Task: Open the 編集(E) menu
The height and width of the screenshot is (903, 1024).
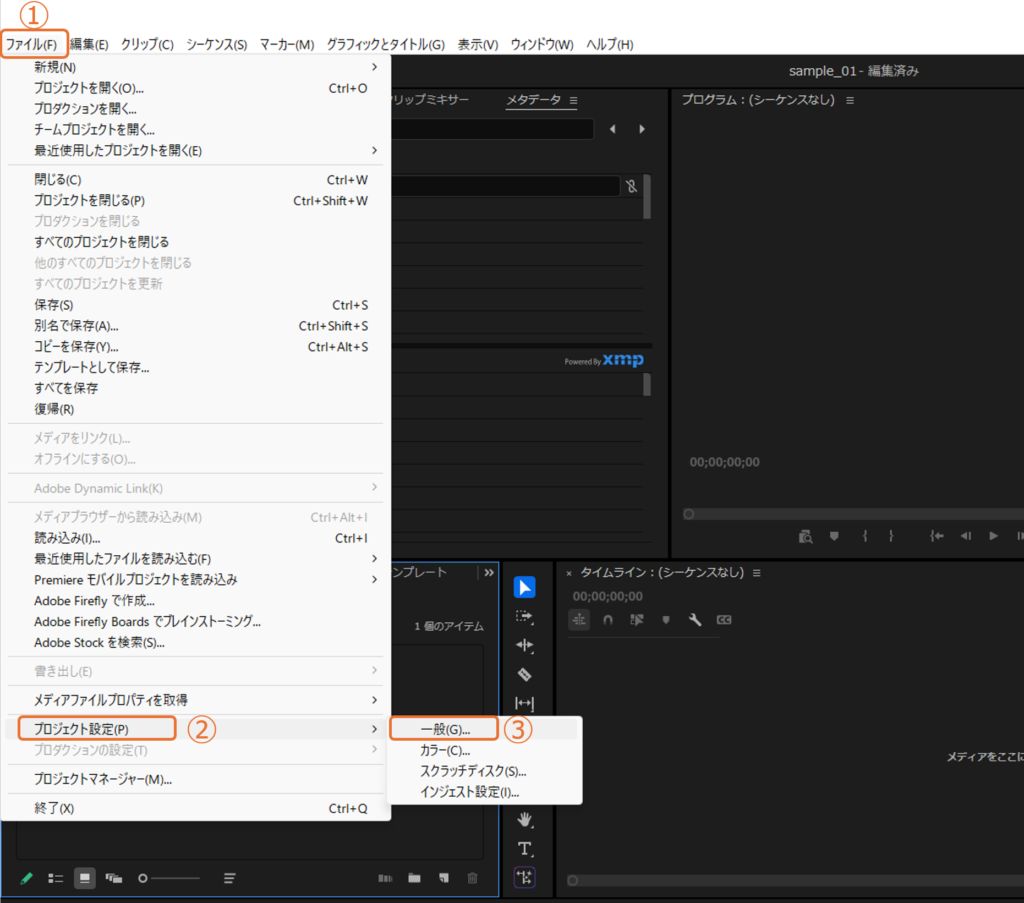Action: click(x=89, y=44)
